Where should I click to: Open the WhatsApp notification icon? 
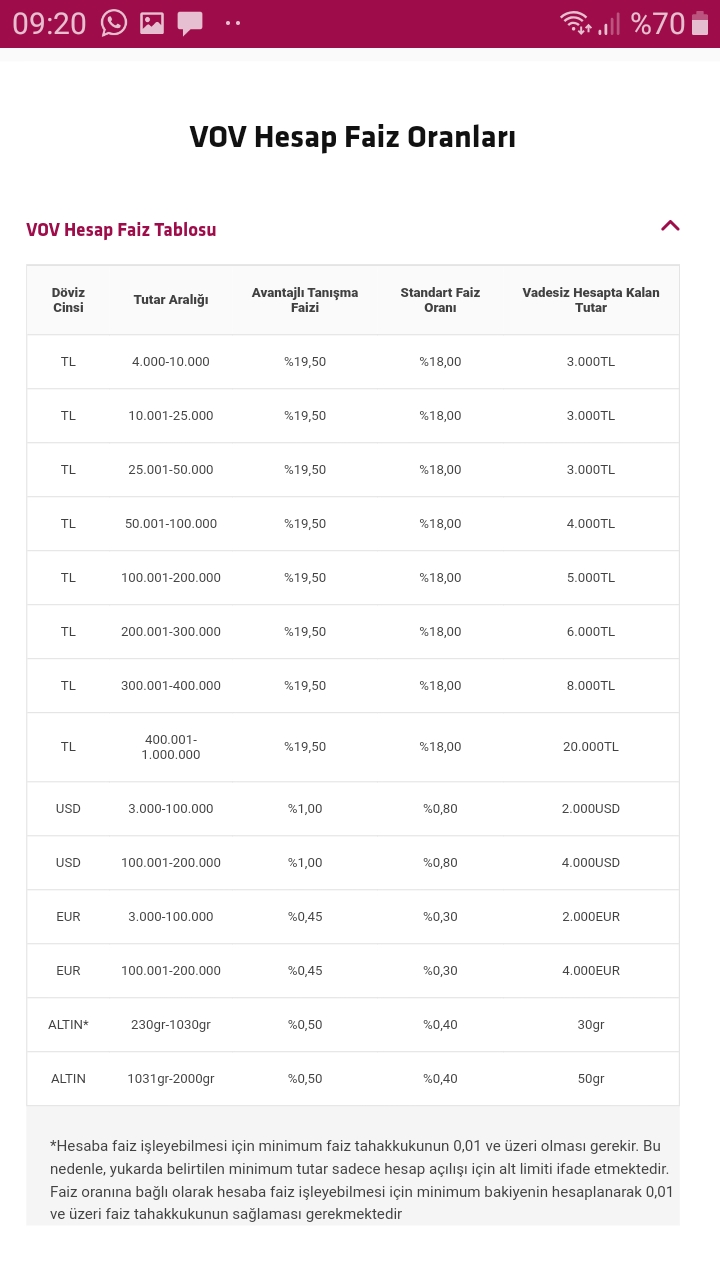[x=115, y=23]
